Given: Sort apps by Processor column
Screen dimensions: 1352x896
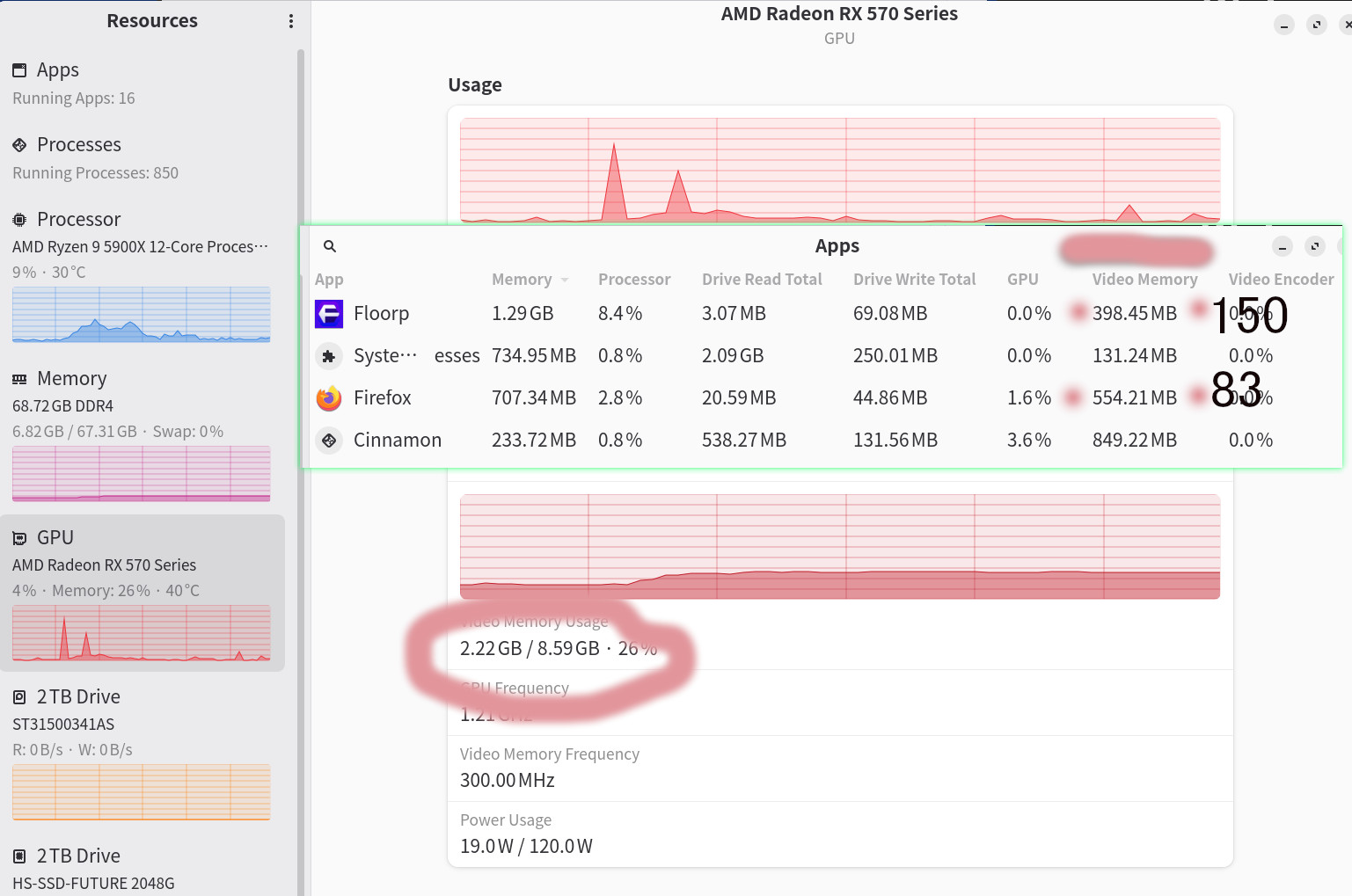Looking at the screenshot, I should point(634,280).
